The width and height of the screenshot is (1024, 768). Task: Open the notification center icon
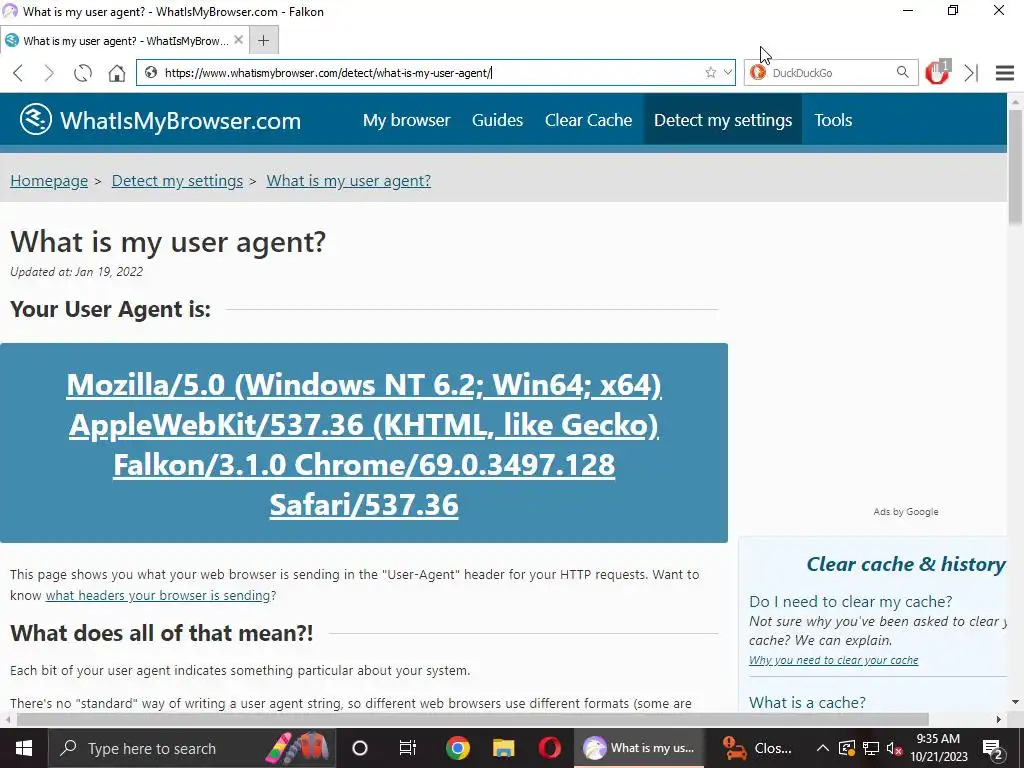click(x=992, y=749)
